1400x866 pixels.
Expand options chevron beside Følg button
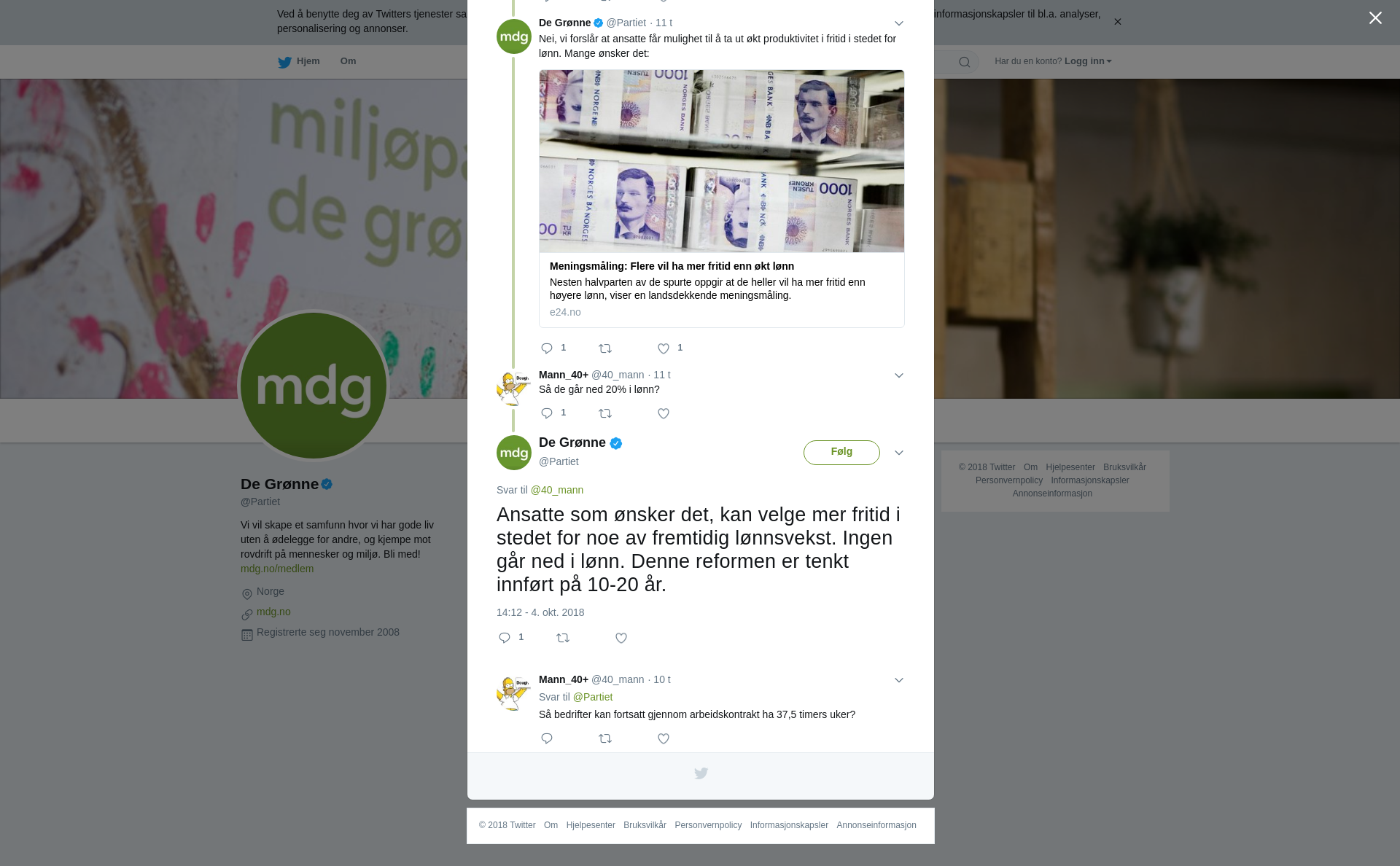pyautogui.click(x=899, y=453)
